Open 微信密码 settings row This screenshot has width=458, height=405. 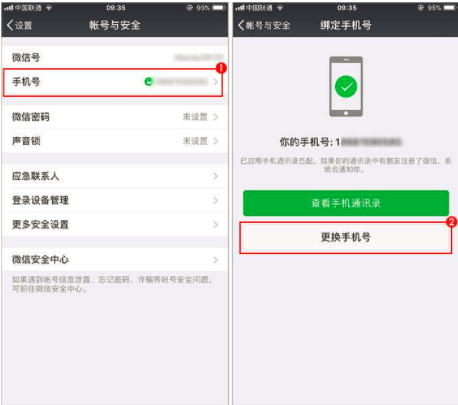click(x=115, y=117)
